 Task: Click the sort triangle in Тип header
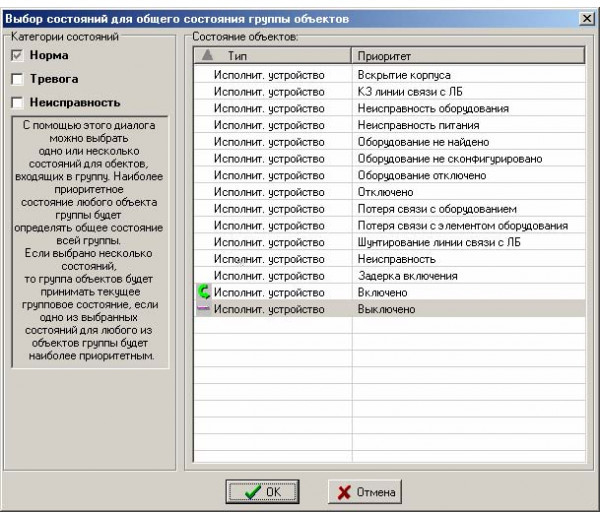207,56
